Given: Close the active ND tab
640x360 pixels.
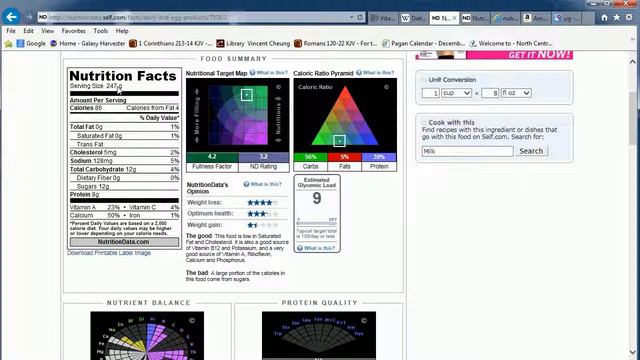Looking at the screenshot, I should [454, 18].
